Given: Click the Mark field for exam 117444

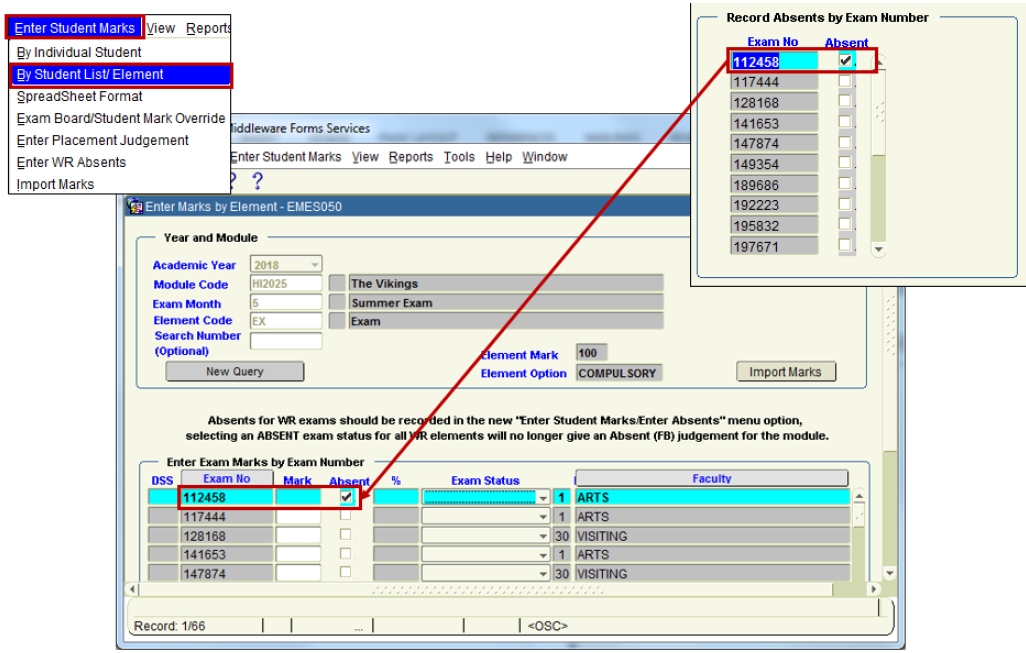Looking at the screenshot, I should coord(298,516).
